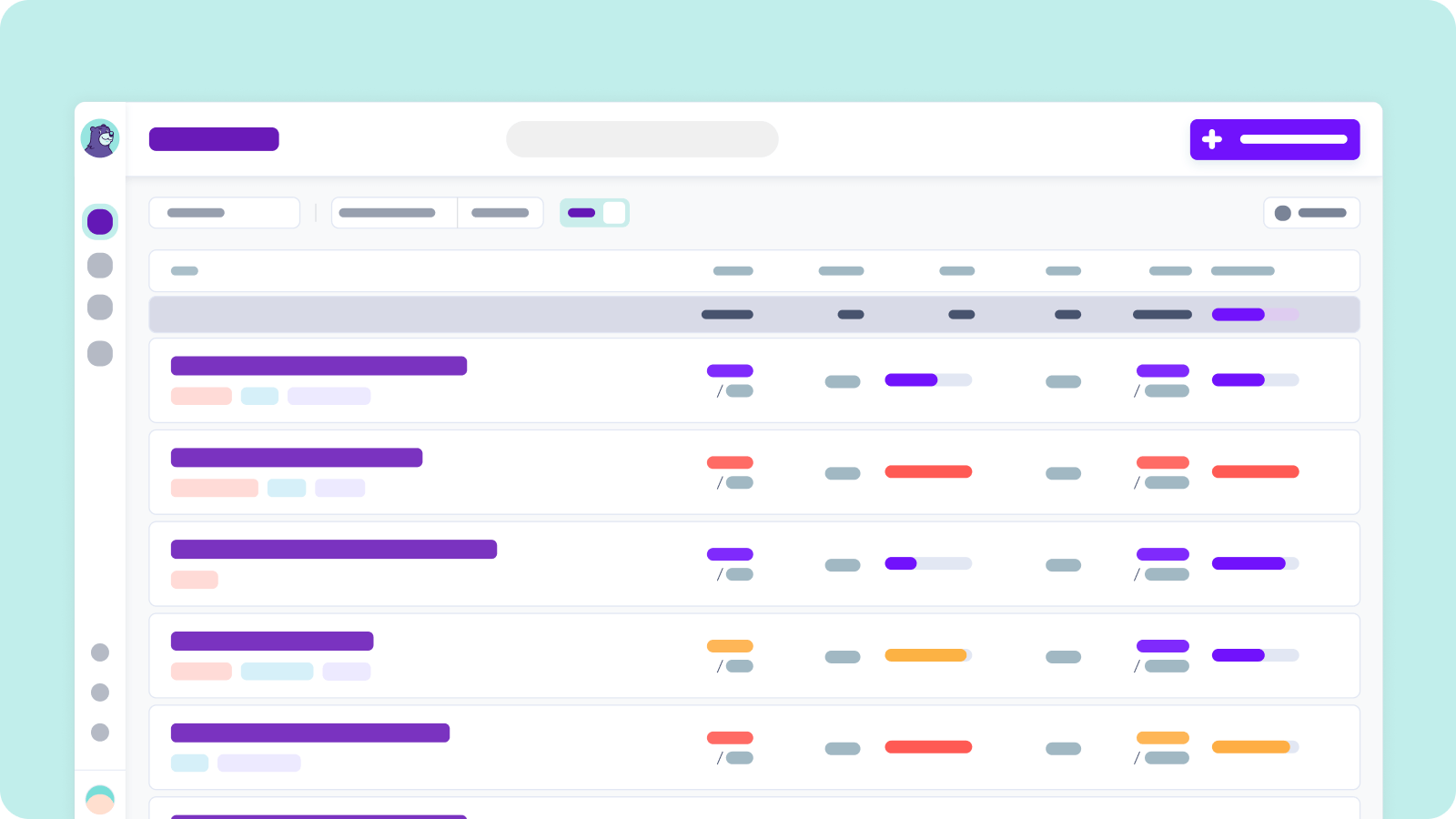The width and height of the screenshot is (1456, 819).
Task: Click the lavender tag in the two-tag row
Action: [x=259, y=763]
